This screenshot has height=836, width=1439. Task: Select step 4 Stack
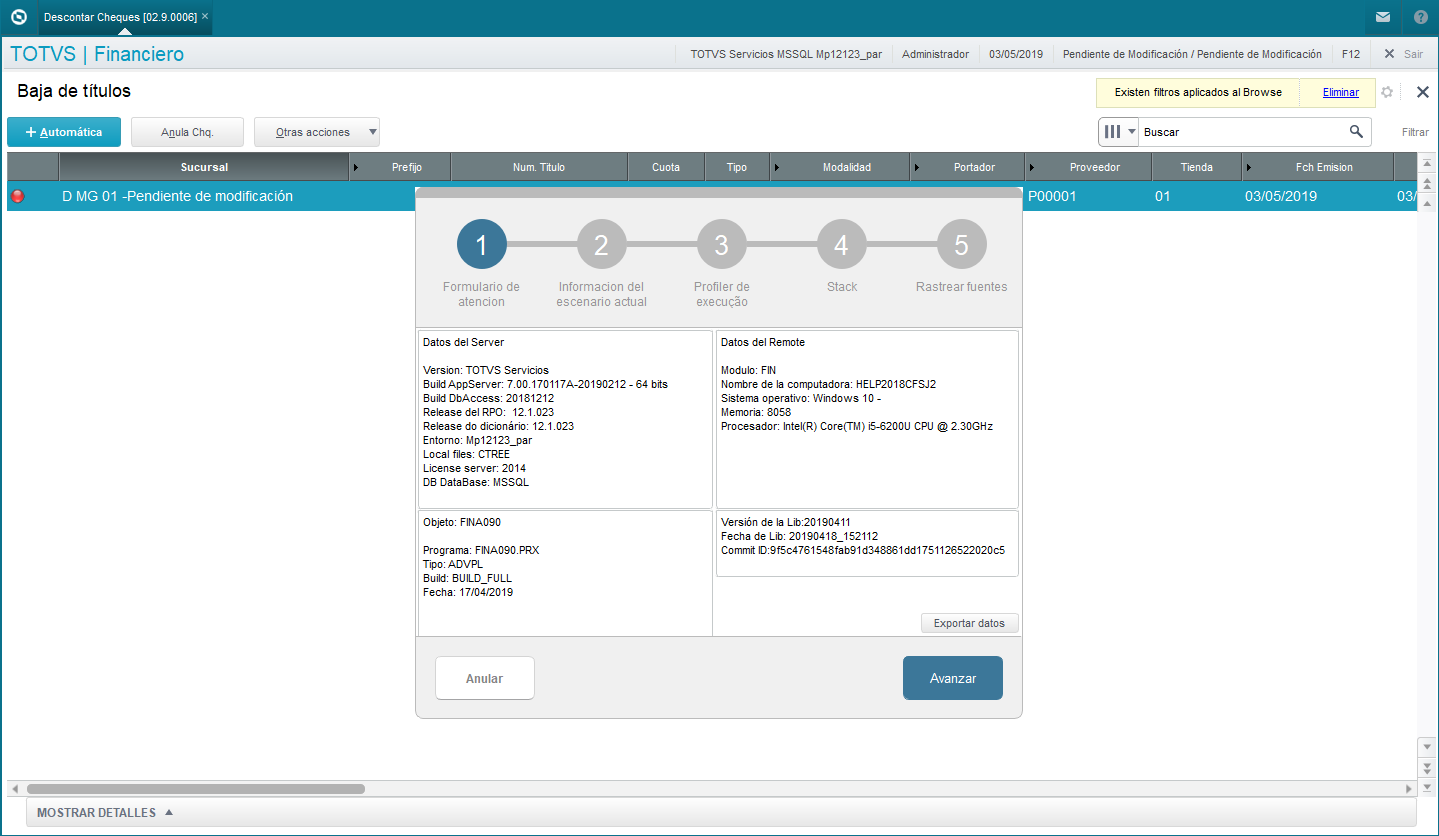click(x=842, y=245)
